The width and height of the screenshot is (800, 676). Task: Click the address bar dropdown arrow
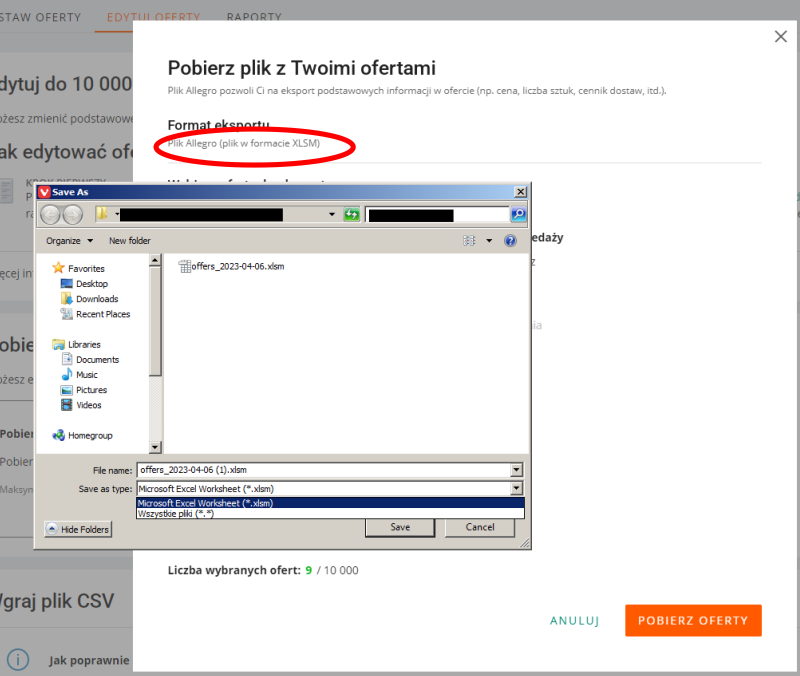(332, 214)
